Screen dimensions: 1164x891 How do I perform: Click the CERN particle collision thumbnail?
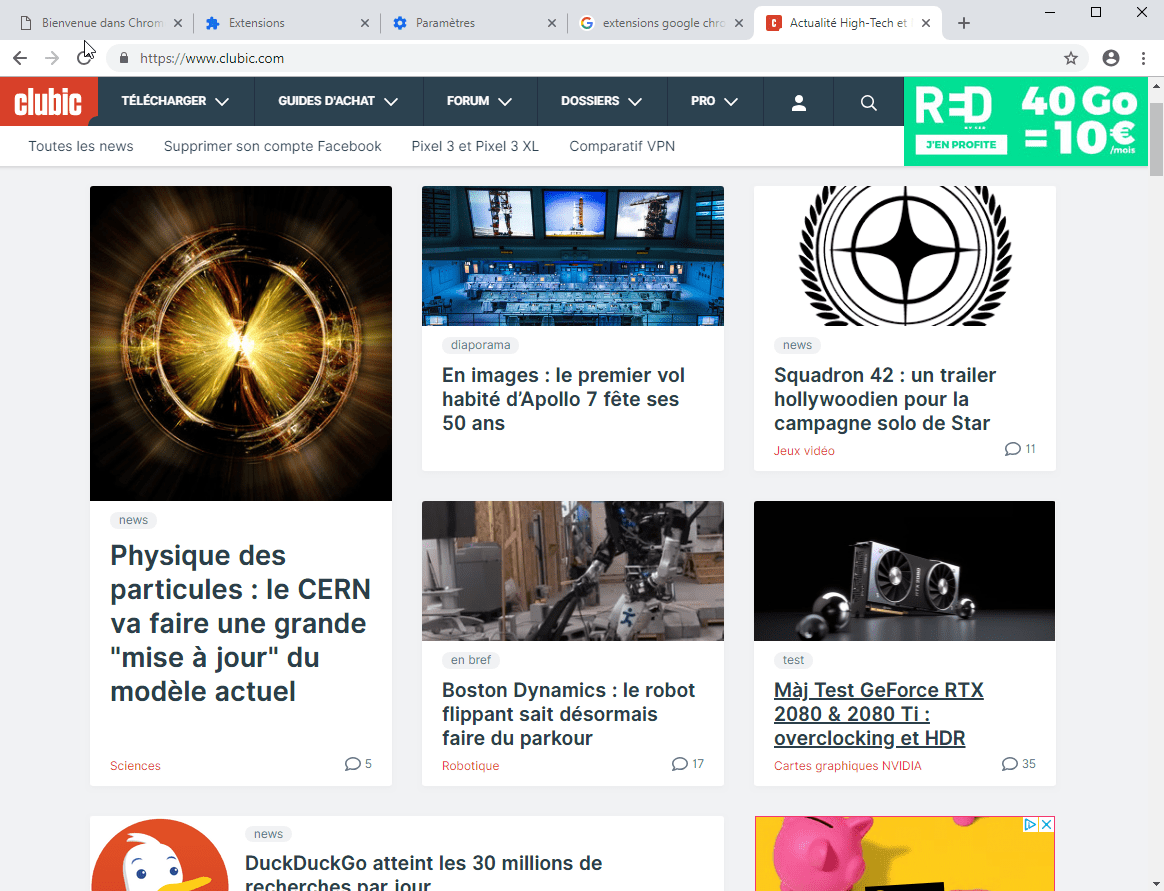241,343
